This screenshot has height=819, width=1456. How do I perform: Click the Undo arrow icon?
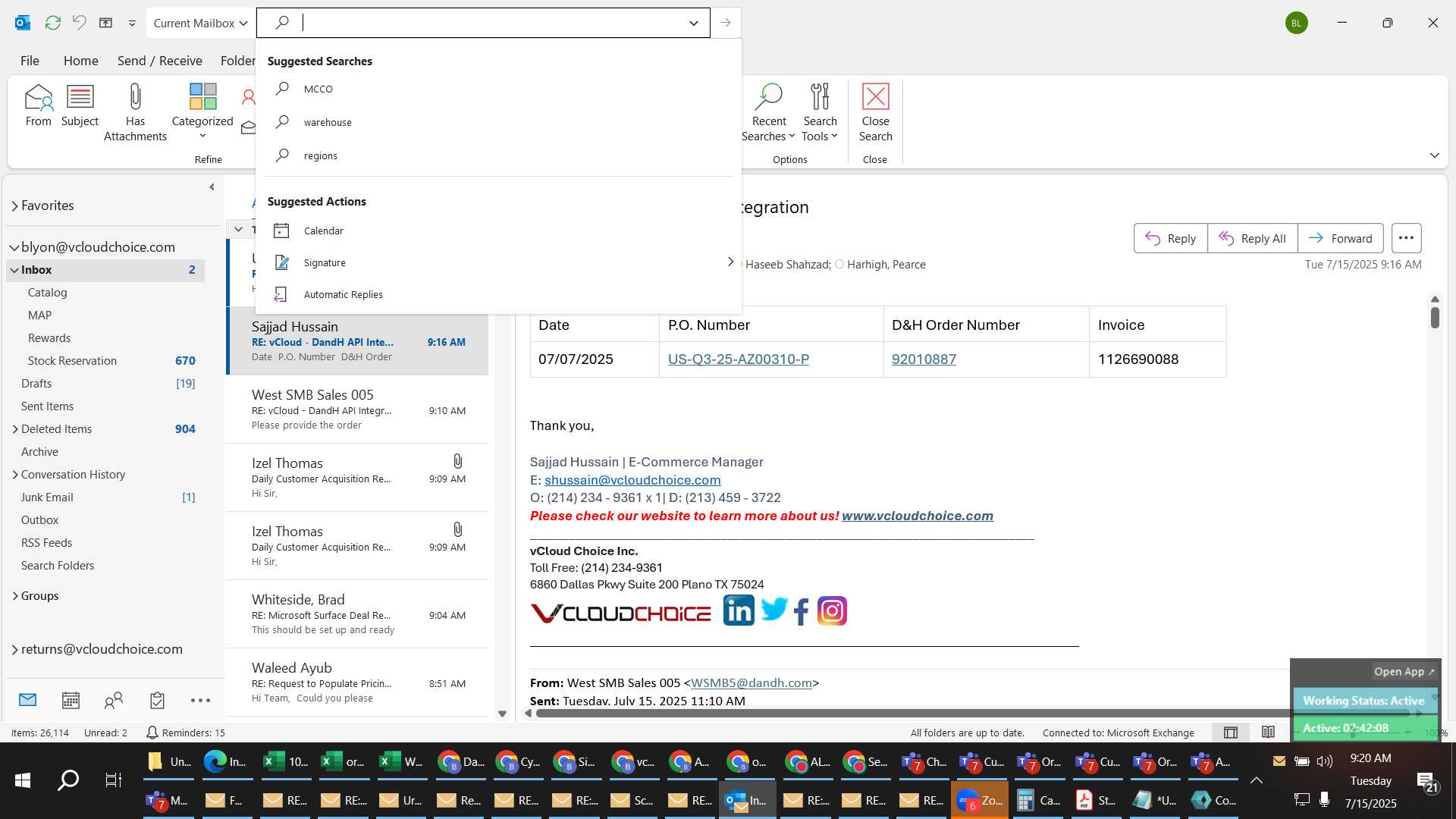tap(79, 23)
